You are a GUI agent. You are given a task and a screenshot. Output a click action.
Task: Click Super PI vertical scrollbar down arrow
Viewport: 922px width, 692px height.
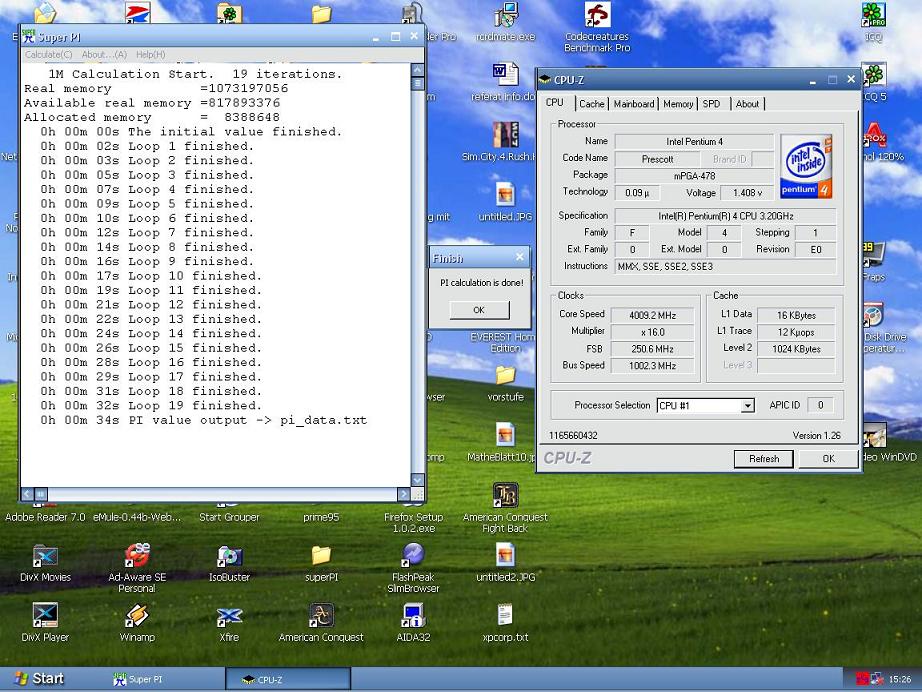[417, 480]
